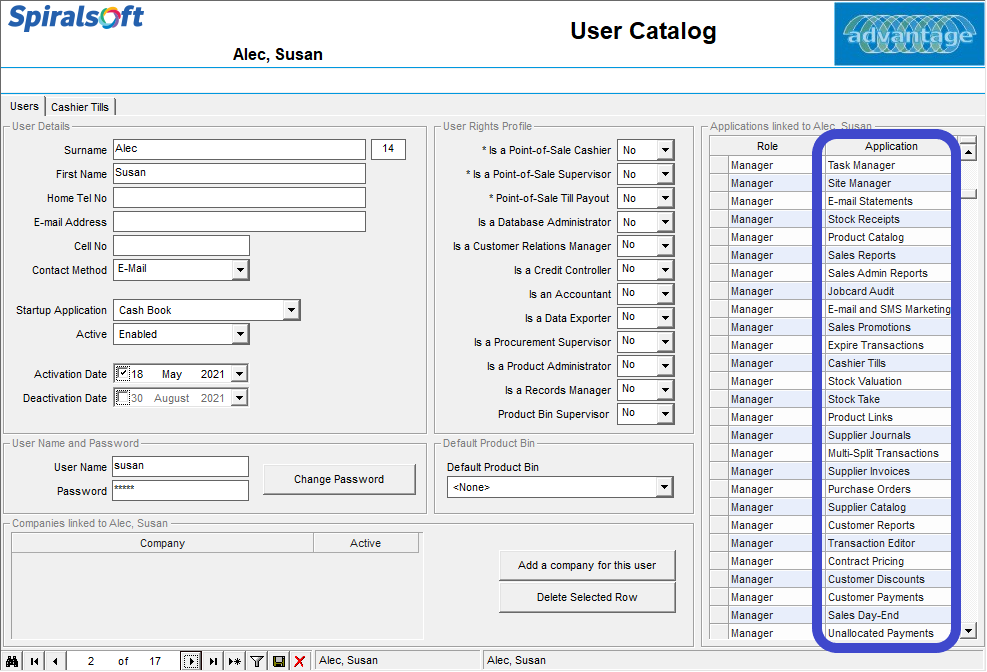The height and width of the screenshot is (672, 987).
Task: Delete the record with the red X icon
Action: click(x=300, y=661)
